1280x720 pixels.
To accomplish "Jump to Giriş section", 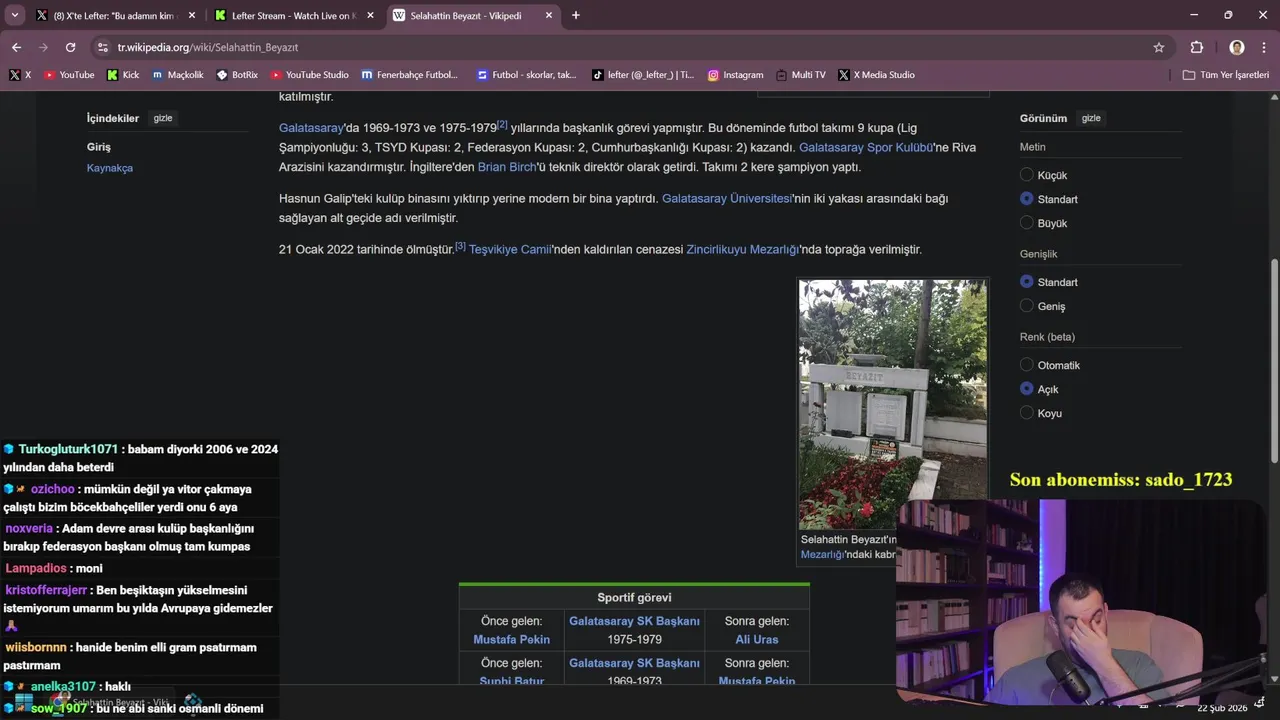I will [98, 147].
